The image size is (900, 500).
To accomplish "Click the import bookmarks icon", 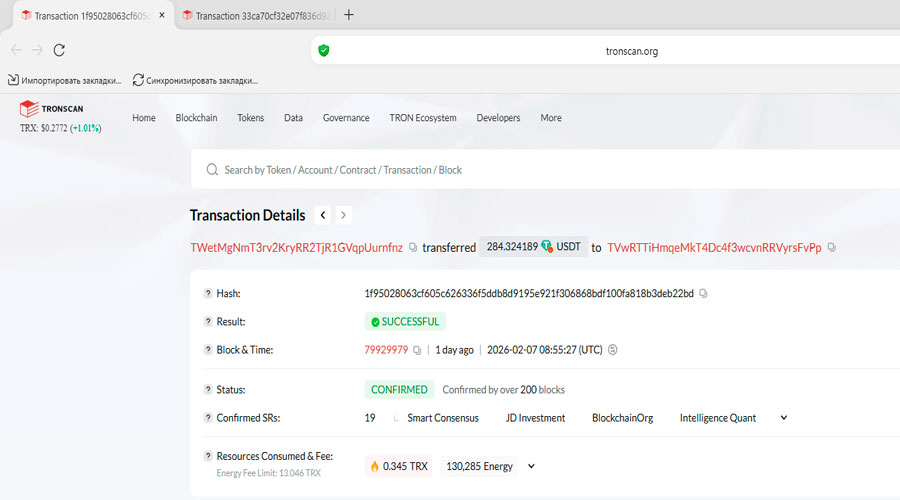I will pyautogui.click(x=13, y=80).
